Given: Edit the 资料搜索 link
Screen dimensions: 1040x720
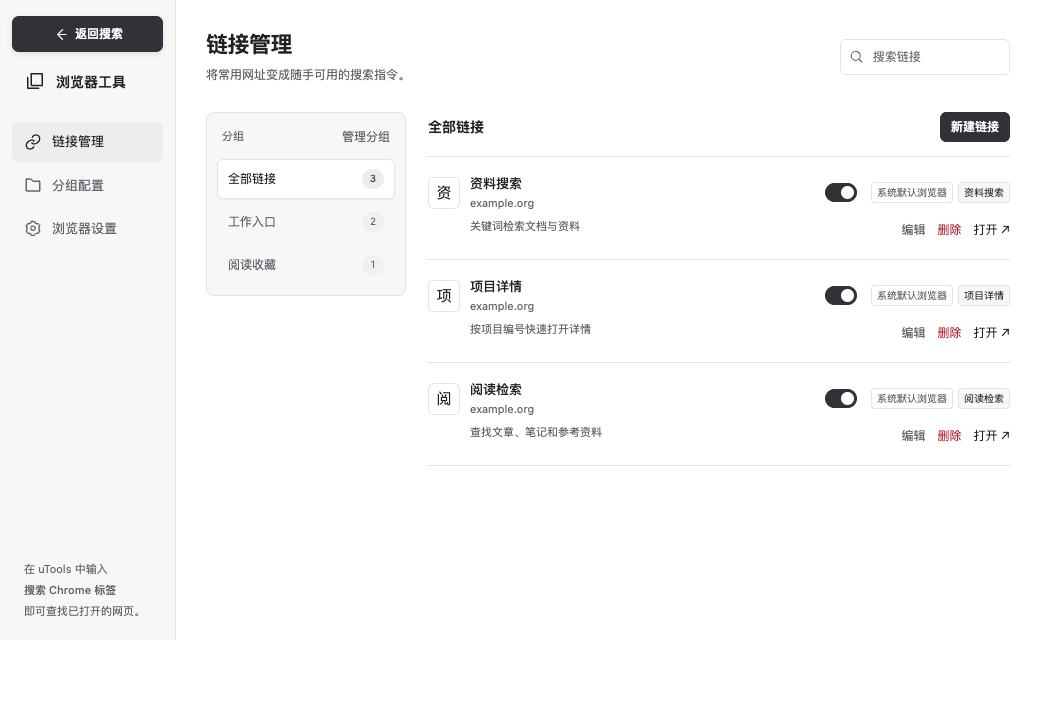Looking at the screenshot, I should (913, 229).
